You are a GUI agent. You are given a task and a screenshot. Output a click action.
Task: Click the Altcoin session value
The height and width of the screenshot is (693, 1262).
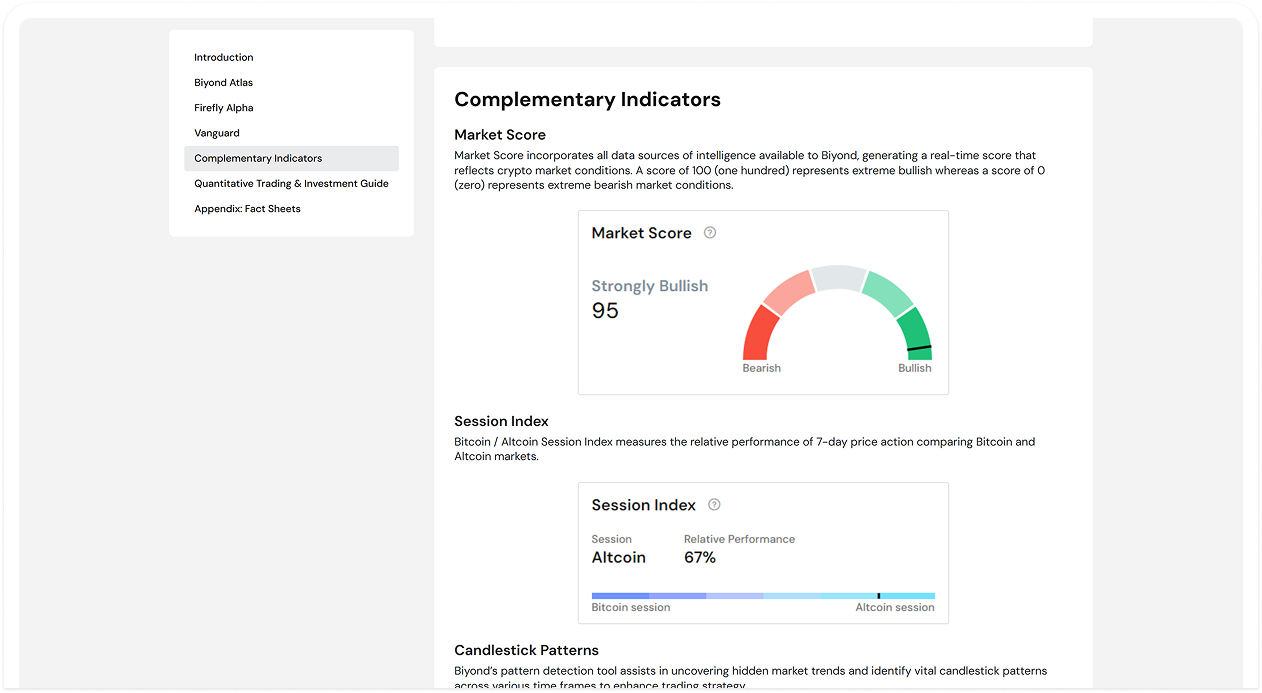[619, 558]
